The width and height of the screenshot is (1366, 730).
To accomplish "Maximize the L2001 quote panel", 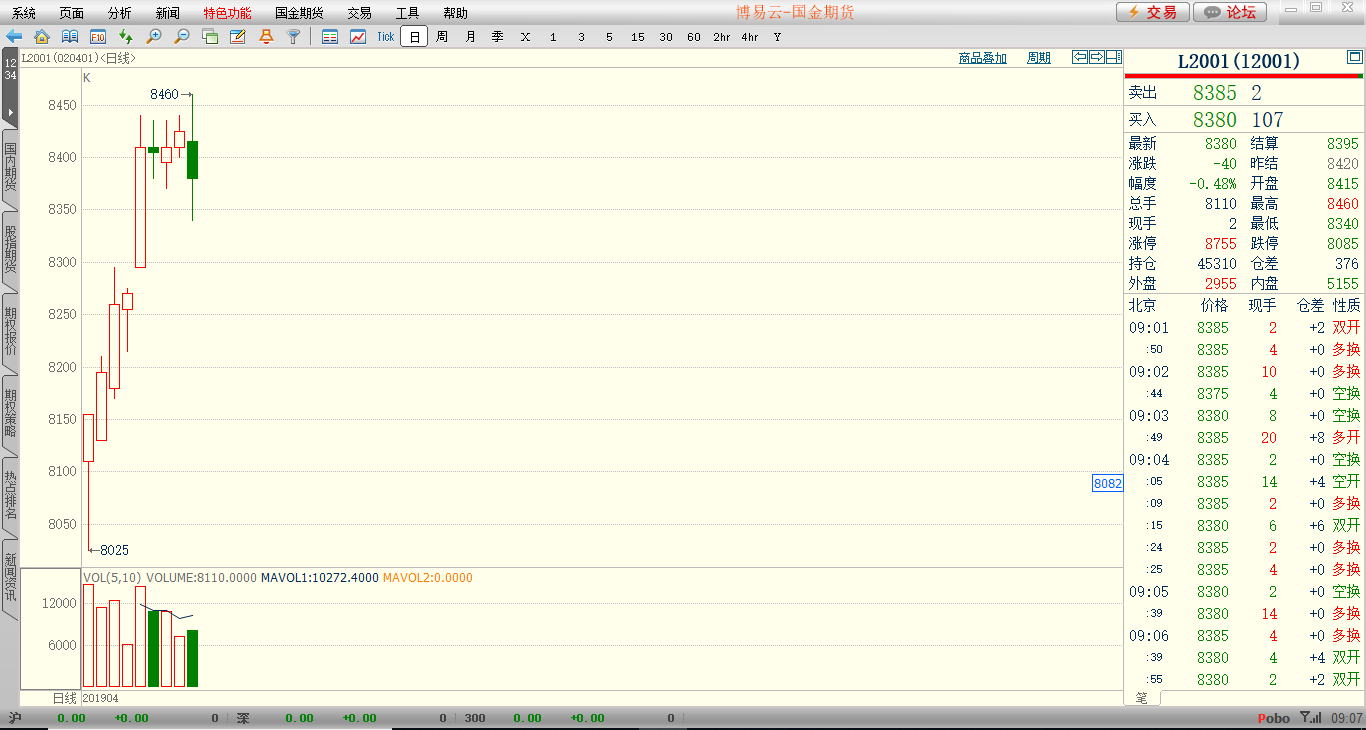I will [1354, 58].
